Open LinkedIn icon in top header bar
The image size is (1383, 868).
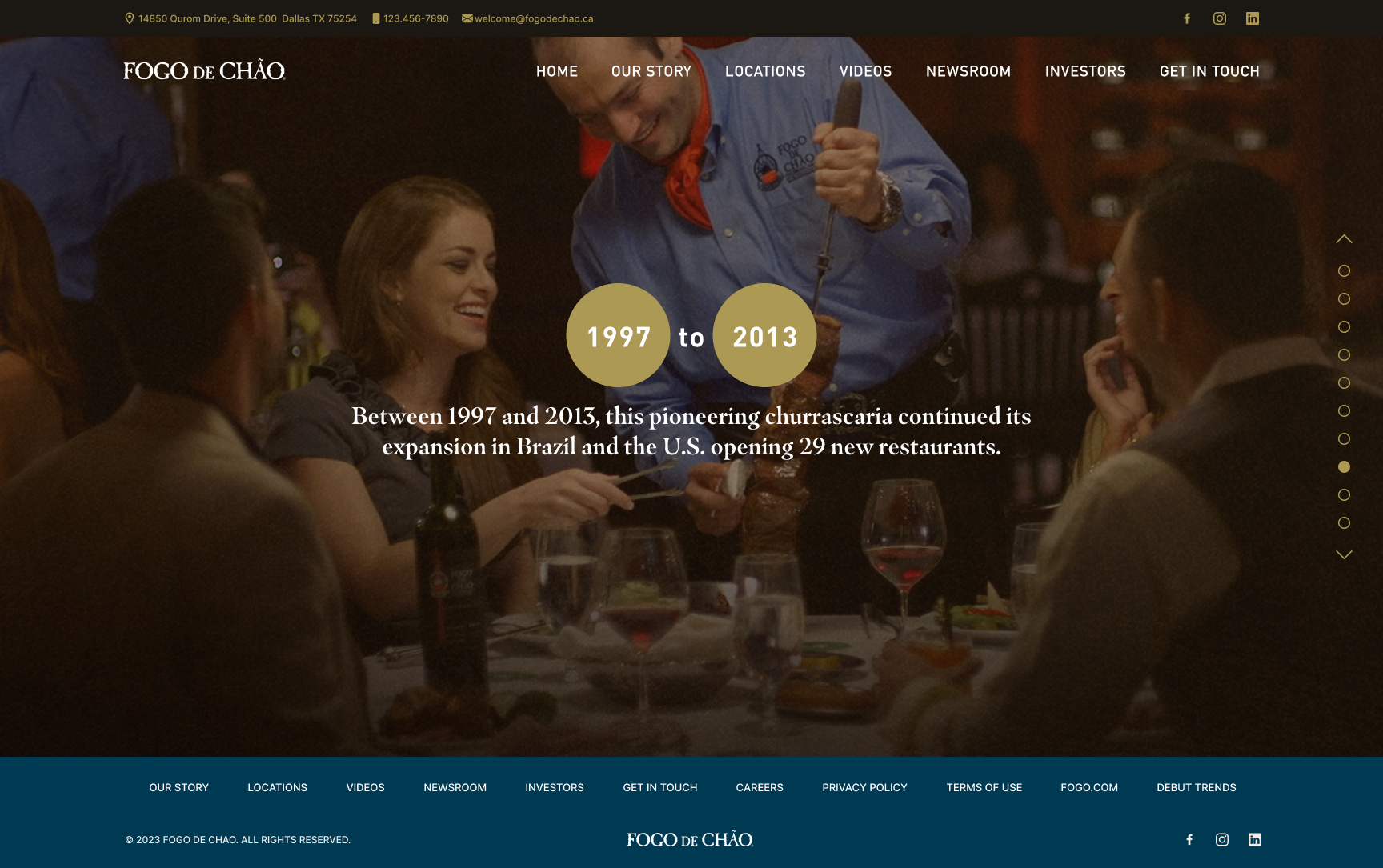click(1253, 18)
